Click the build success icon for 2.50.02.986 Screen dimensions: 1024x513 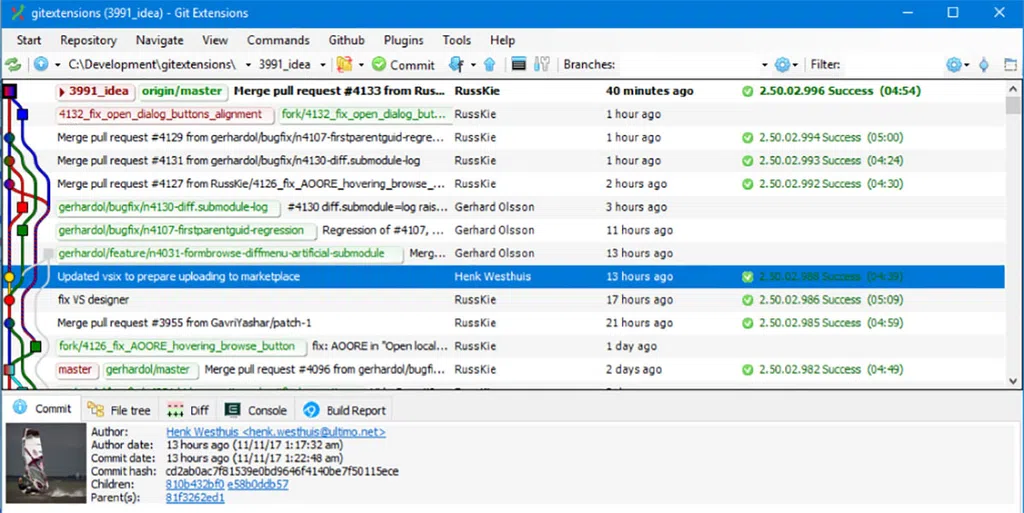(747, 300)
